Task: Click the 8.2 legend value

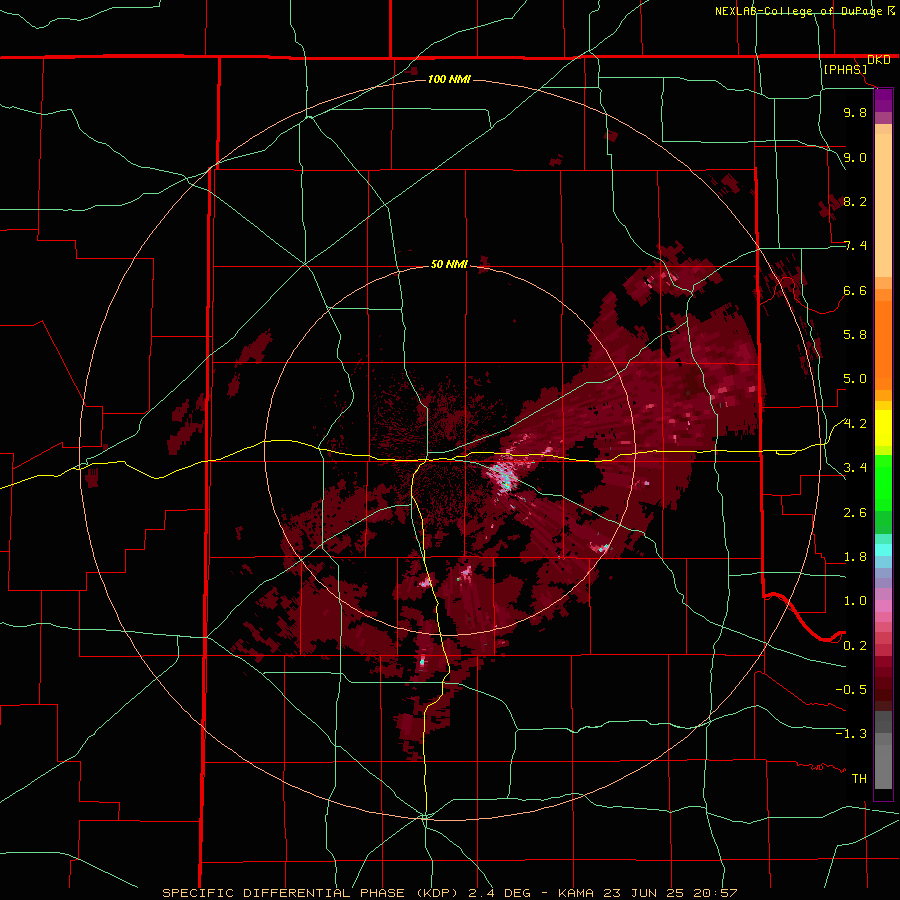Action: [x=855, y=201]
